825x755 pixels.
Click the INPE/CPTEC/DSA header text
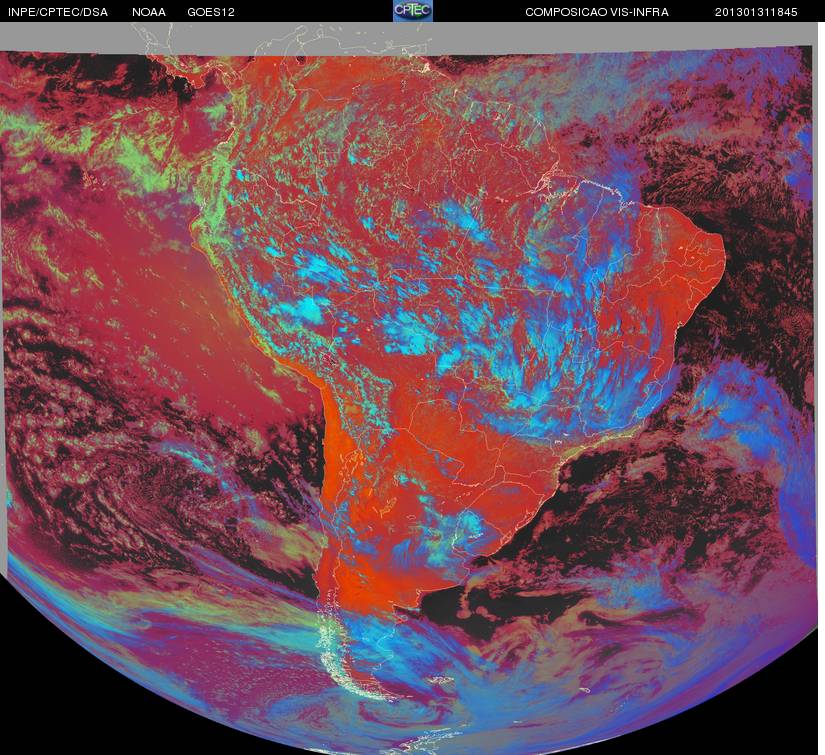point(58,12)
